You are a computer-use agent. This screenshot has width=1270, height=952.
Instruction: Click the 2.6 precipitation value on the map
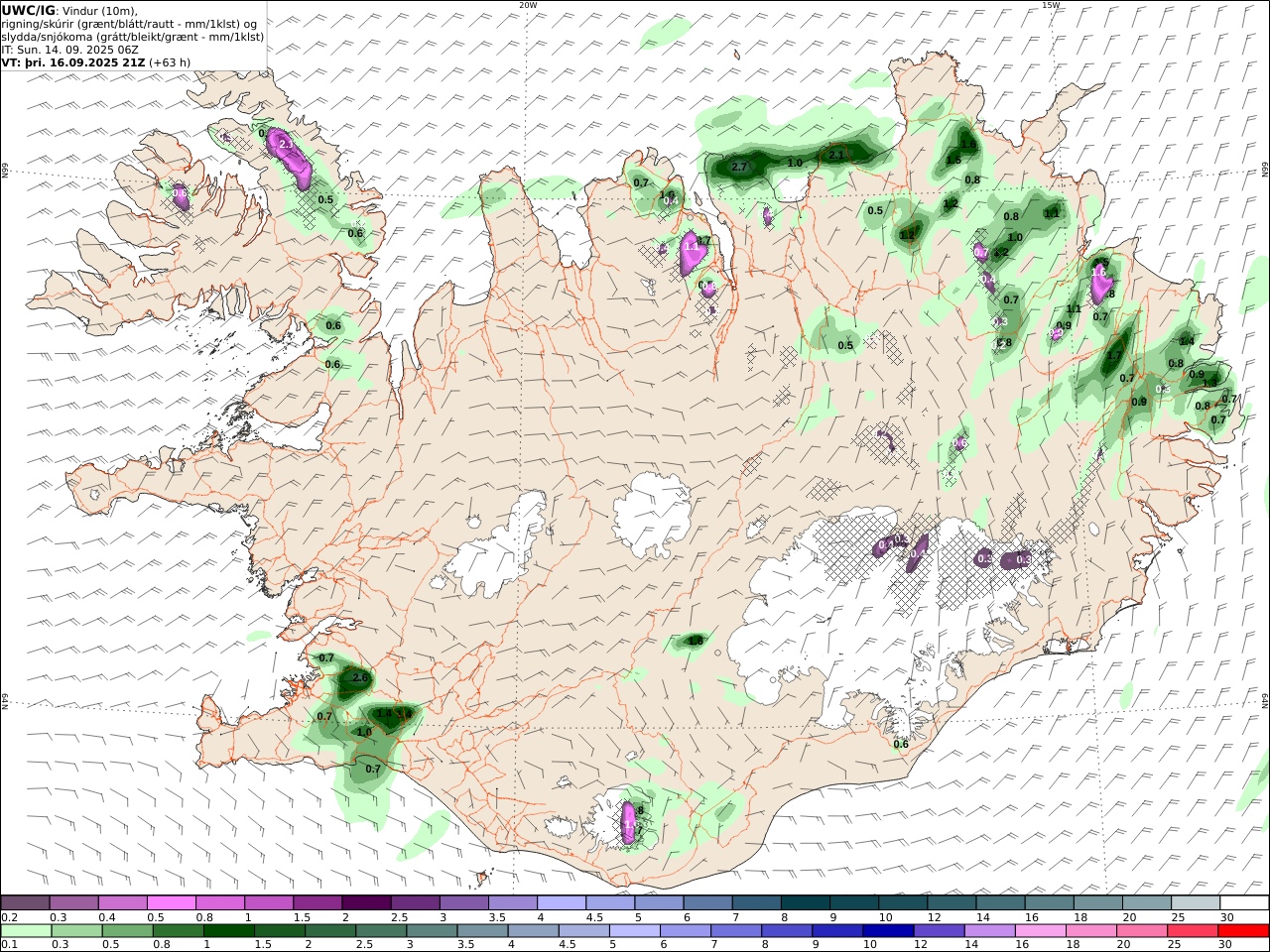[360, 678]
